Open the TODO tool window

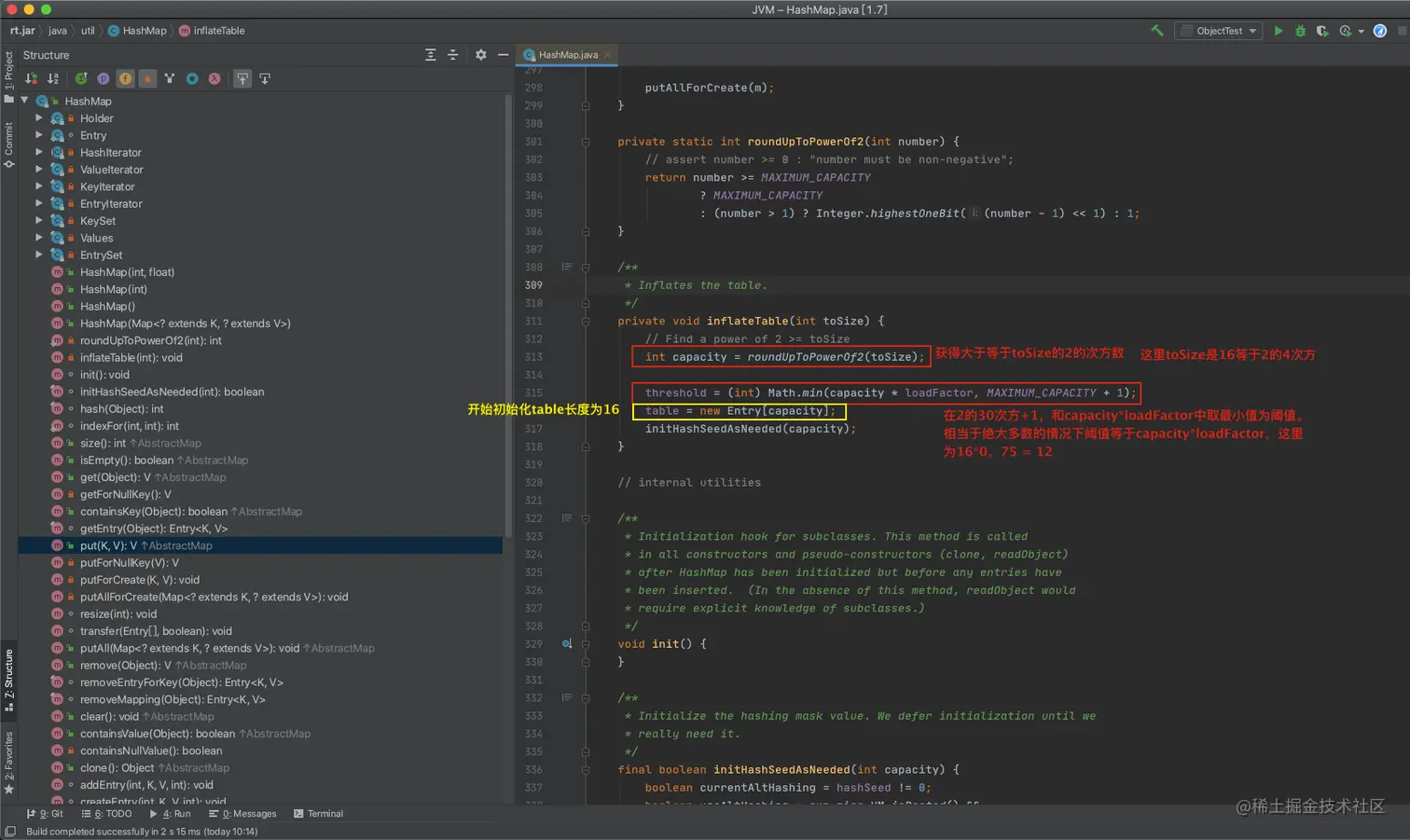coord(106,814)
